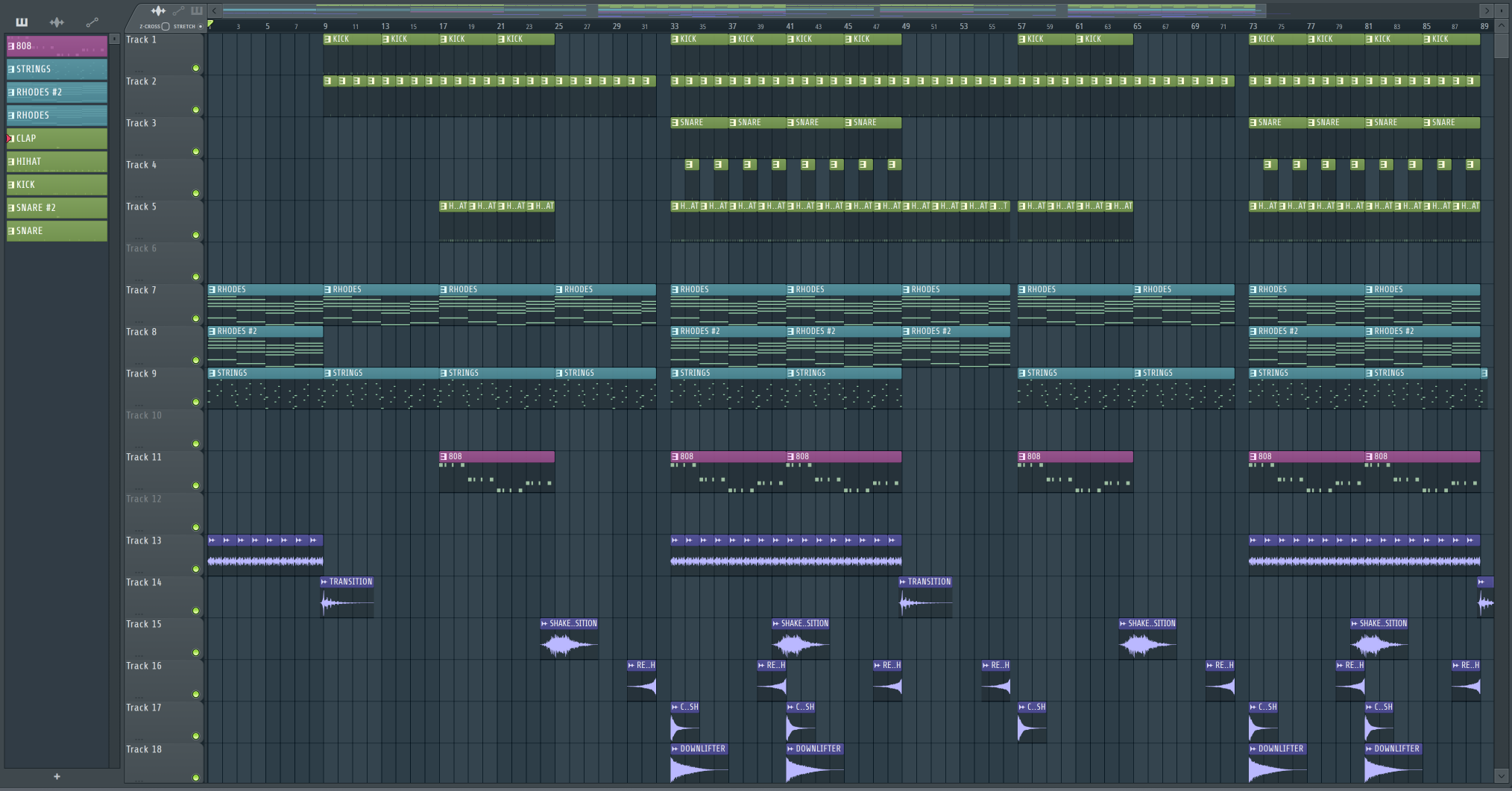Select the SNARE #2 pattern in the picker

(57, 207)
